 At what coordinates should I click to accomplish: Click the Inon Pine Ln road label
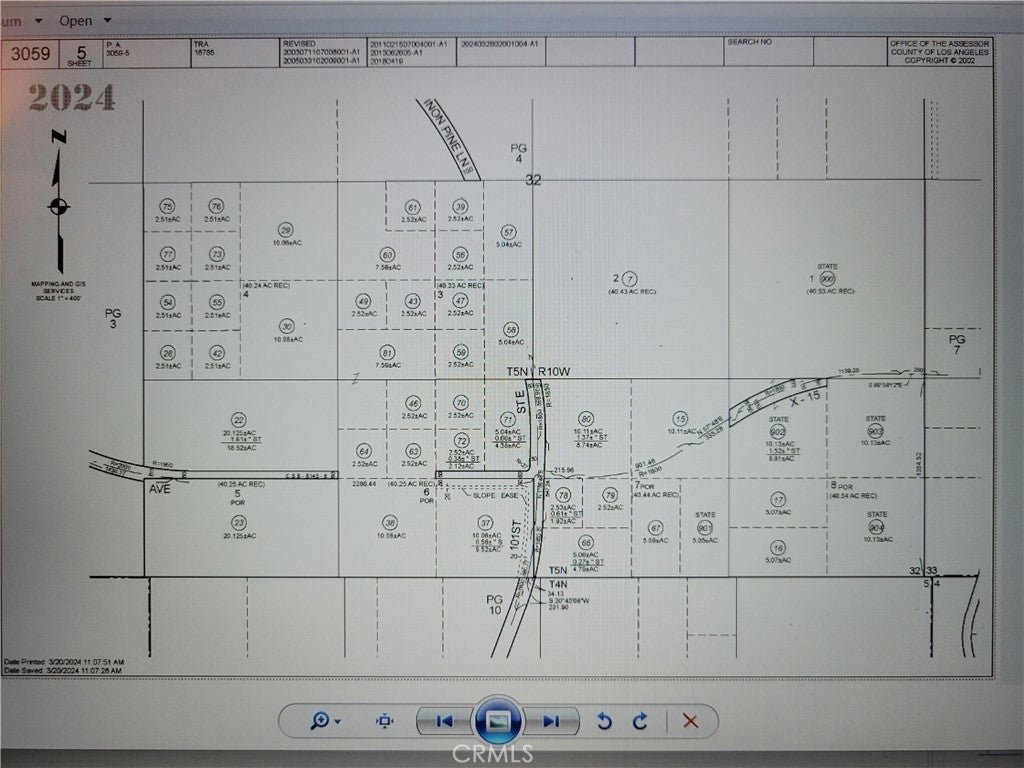447,138
